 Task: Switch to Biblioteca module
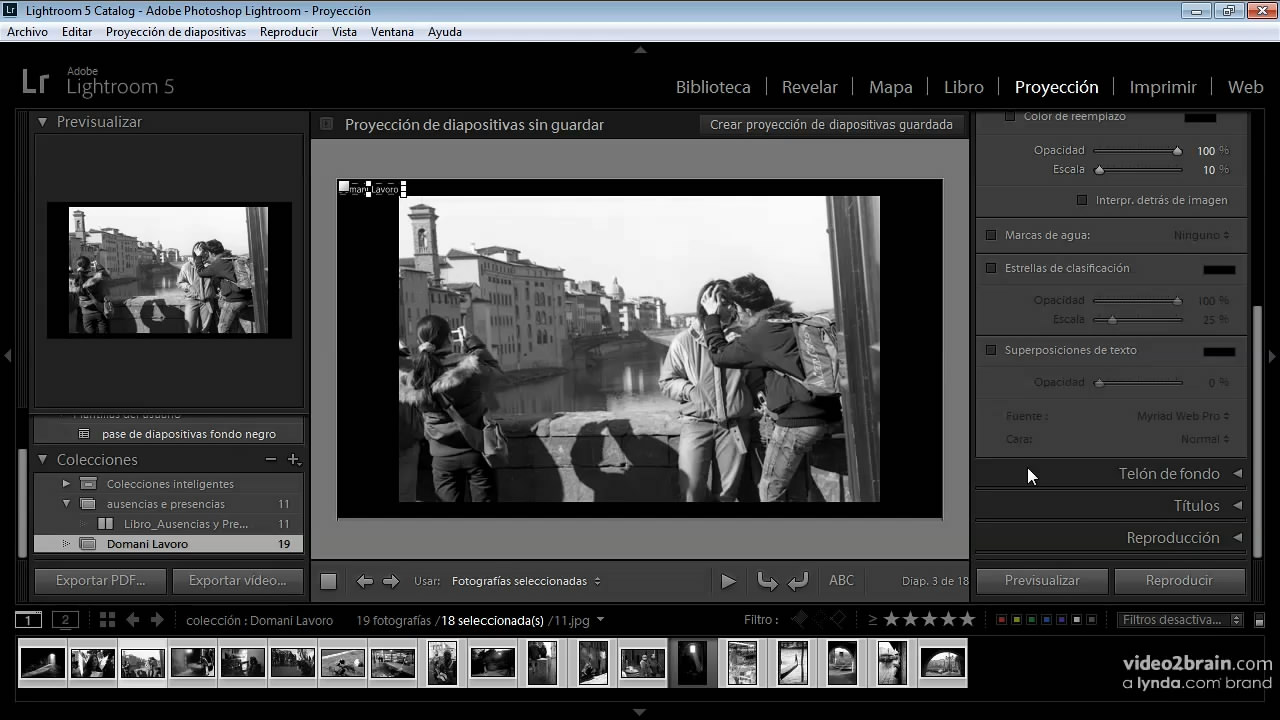tap(713, 87)
